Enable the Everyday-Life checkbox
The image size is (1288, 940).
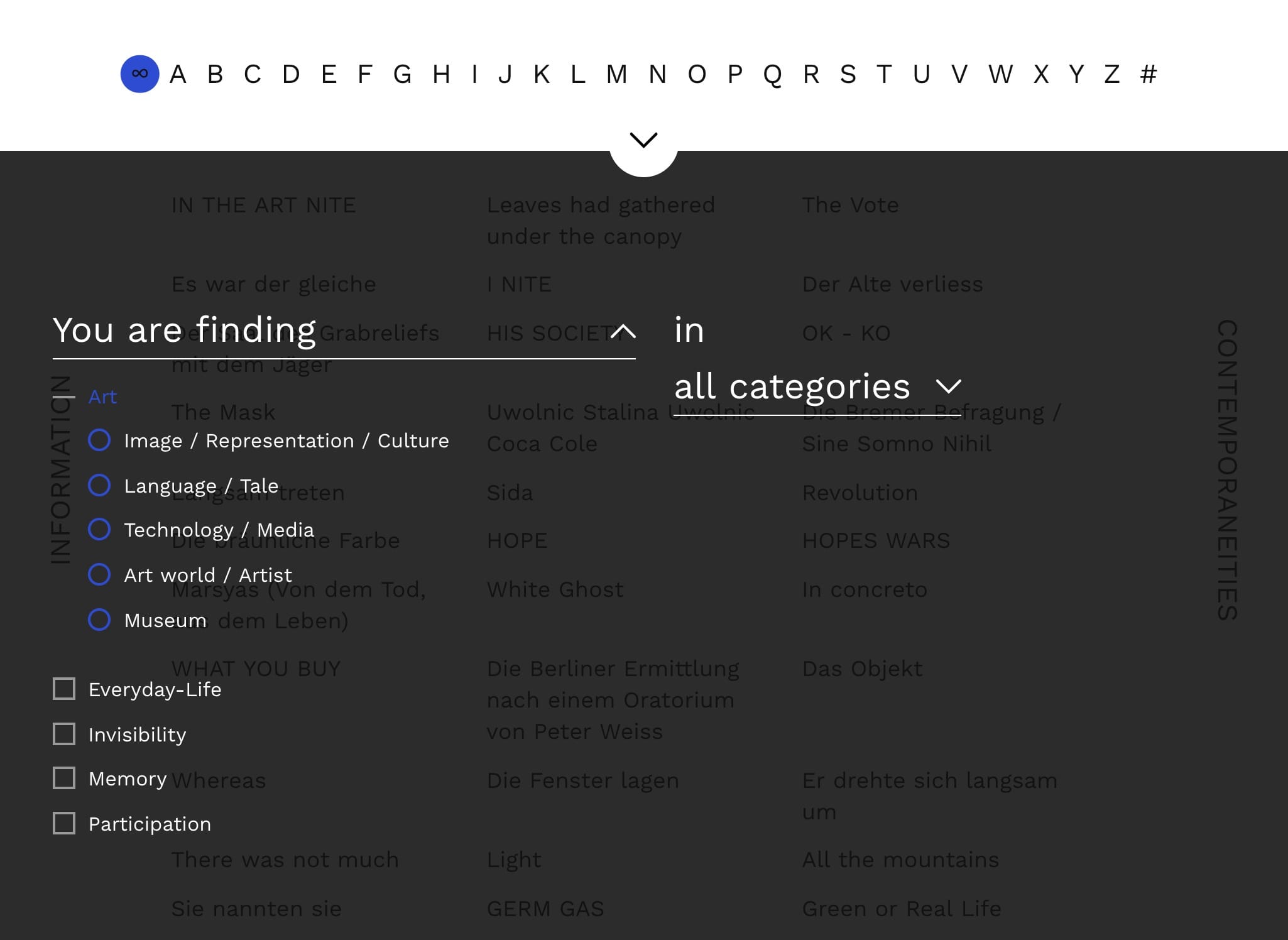pyautogui.click(x=64, y=689)
